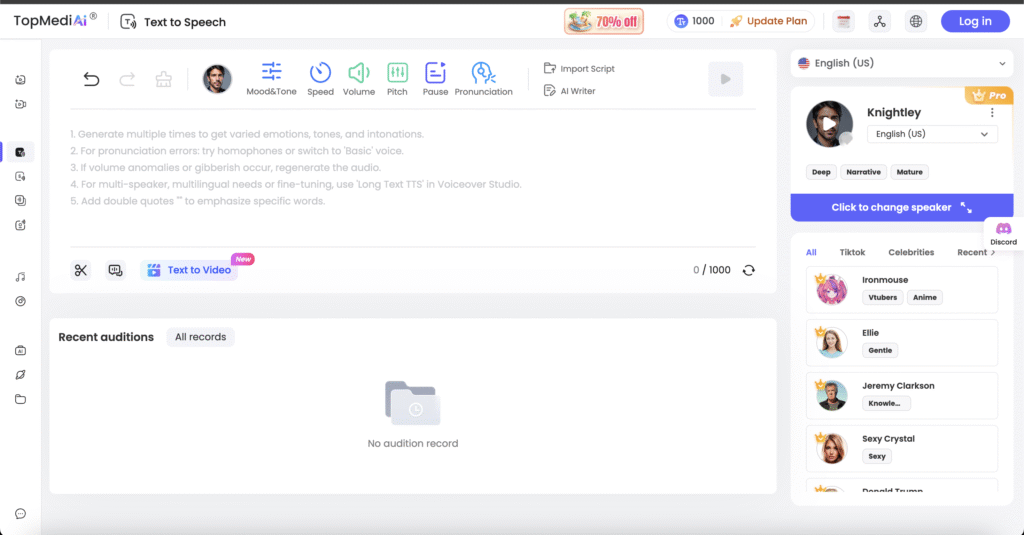
Task: Expand the English (US) language dropdown at top
Action: pos(902,63)
